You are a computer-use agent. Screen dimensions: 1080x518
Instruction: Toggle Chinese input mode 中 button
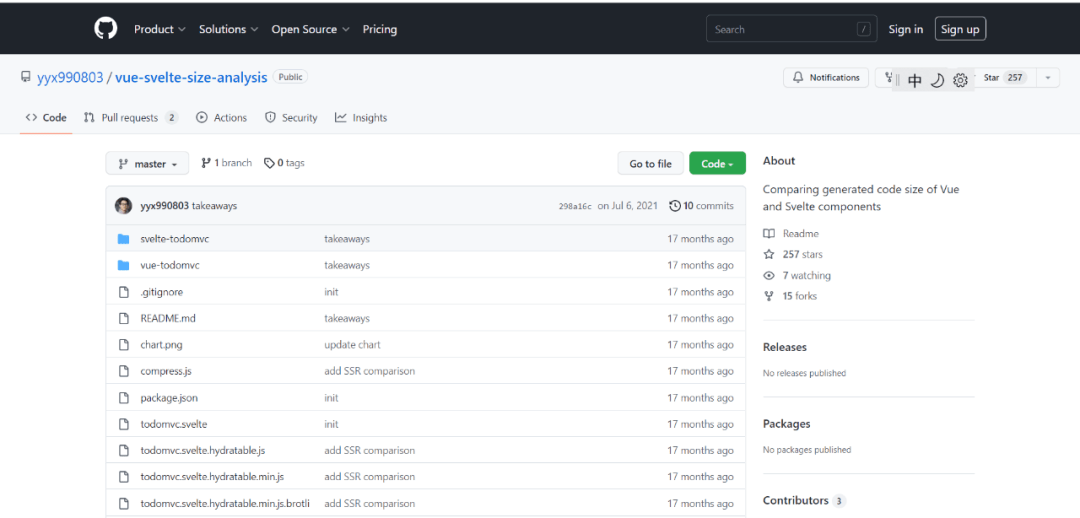914,80
